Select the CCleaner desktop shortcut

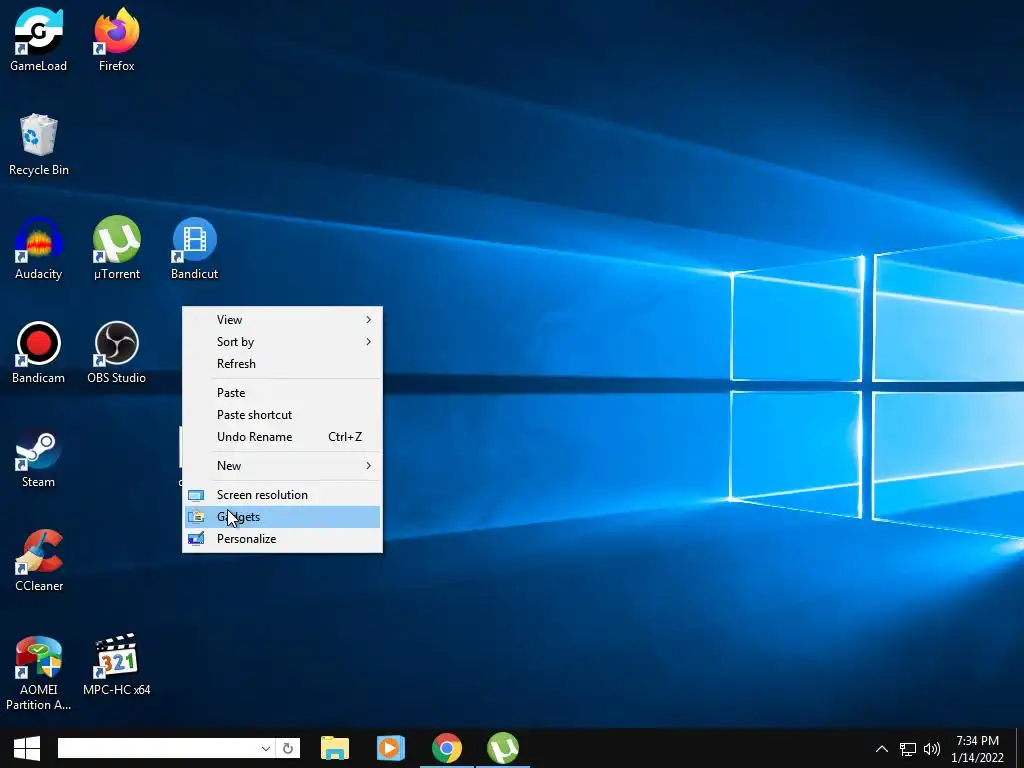39,560
